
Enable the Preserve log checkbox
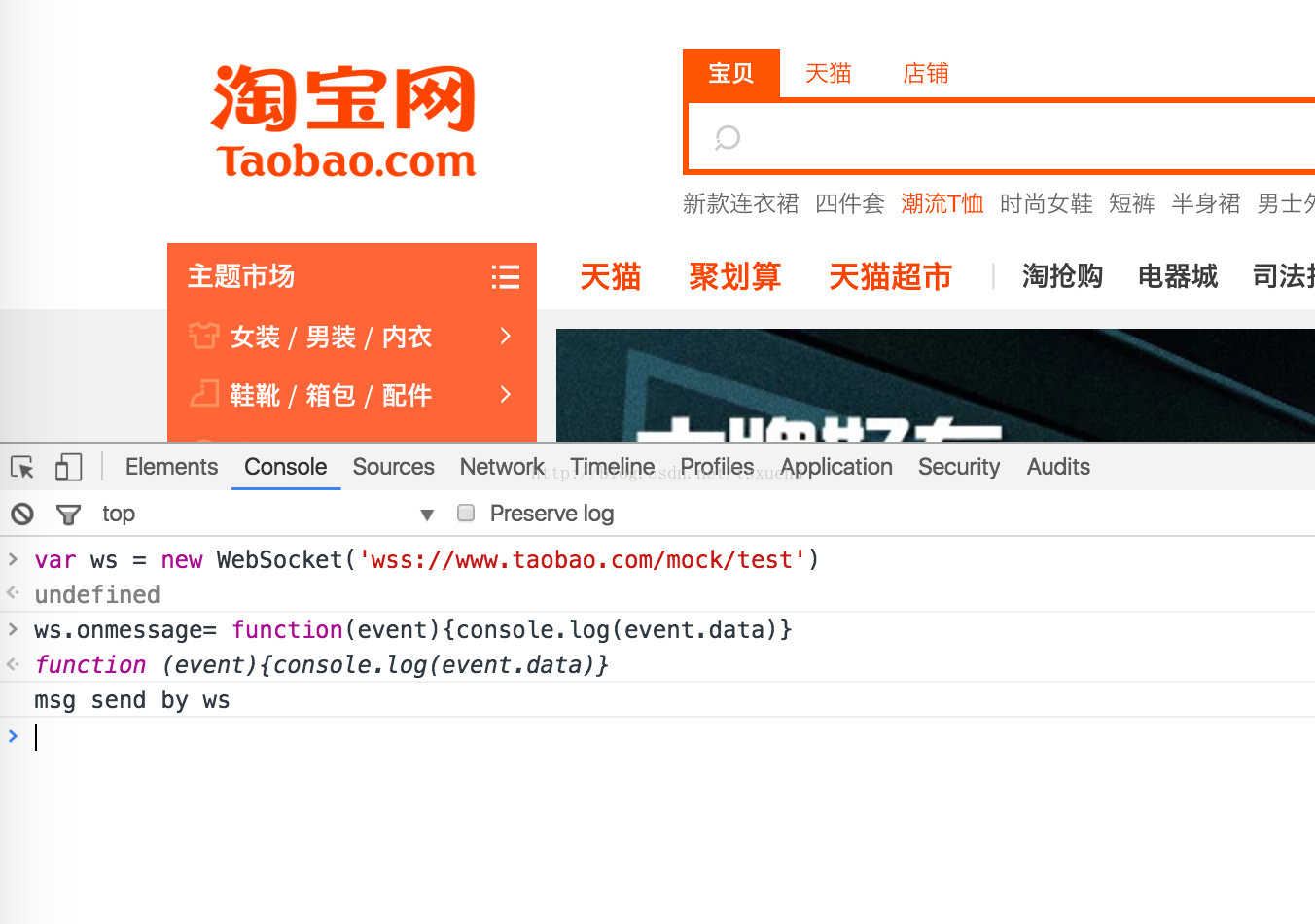point(466,513)
